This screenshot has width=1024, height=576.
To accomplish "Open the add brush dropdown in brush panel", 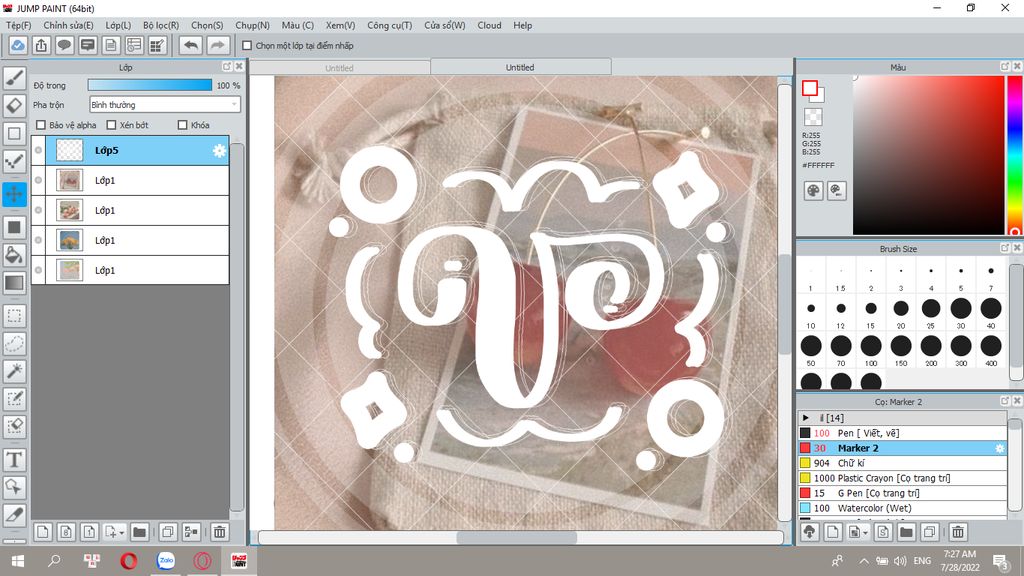I will pos(865,533).
